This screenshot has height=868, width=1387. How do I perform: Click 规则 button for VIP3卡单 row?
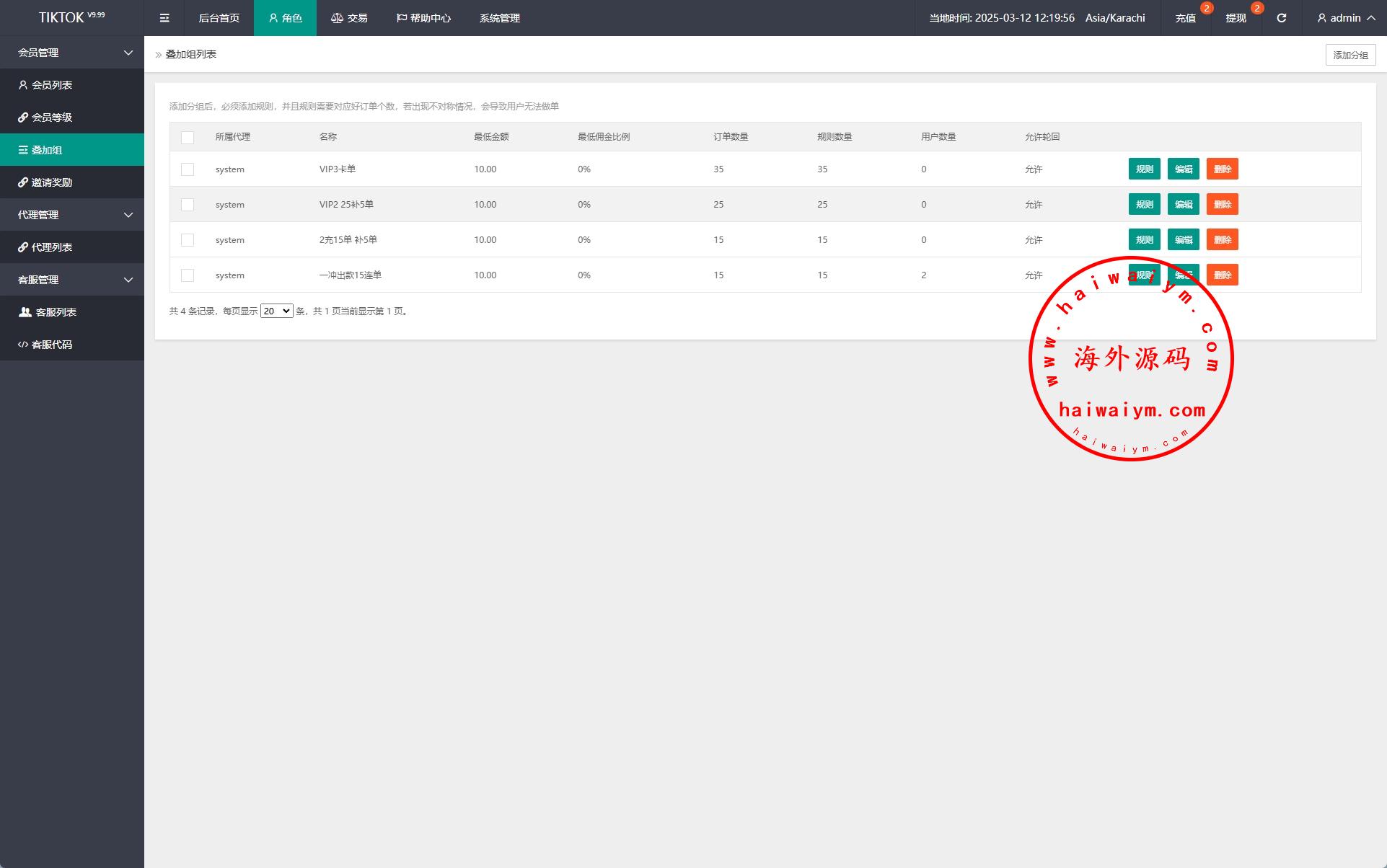point(1144,169)
